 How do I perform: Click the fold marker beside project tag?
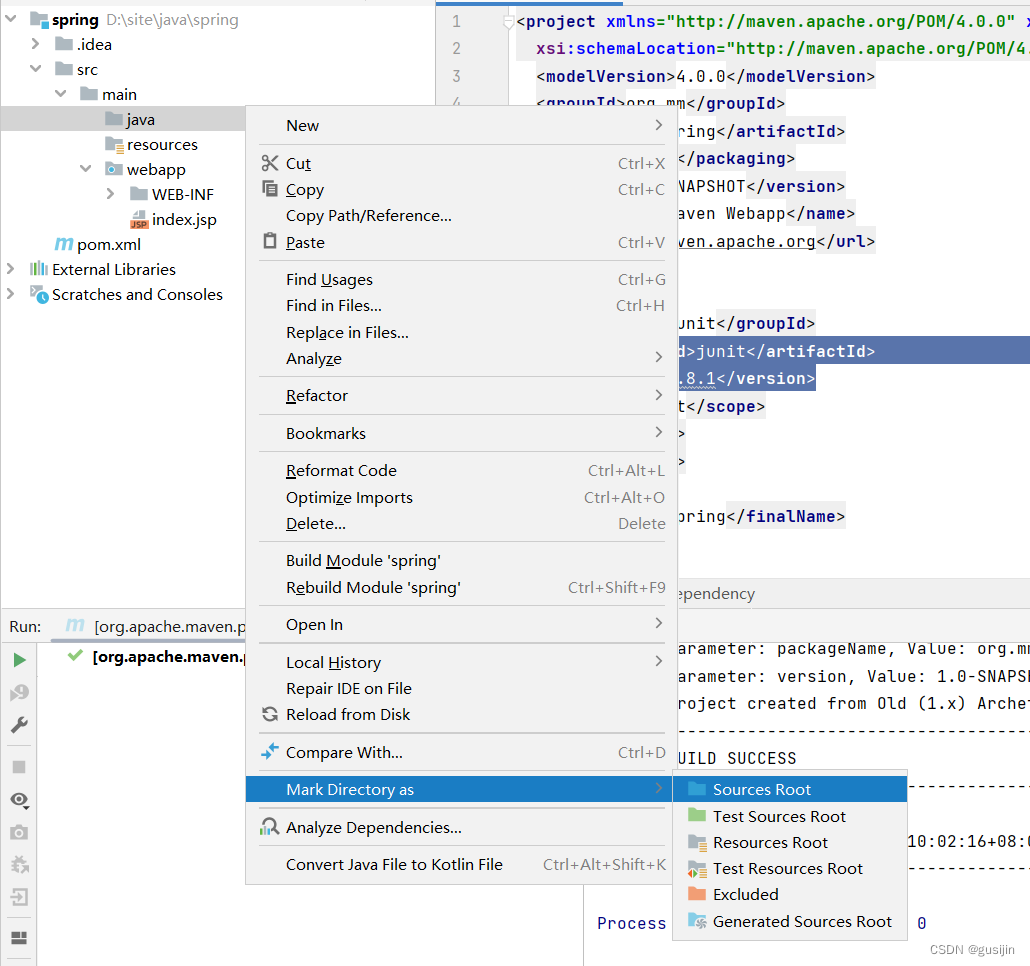(x=508, y=22)
